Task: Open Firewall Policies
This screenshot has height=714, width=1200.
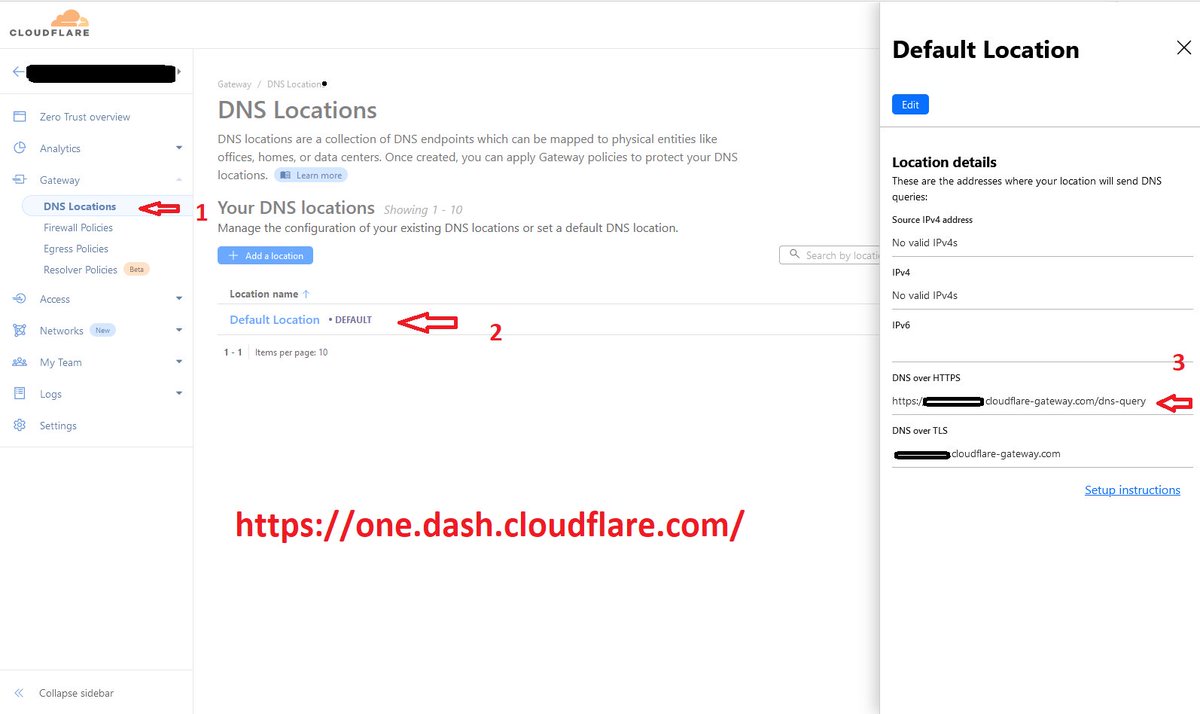Action: (x=78, y=228)
